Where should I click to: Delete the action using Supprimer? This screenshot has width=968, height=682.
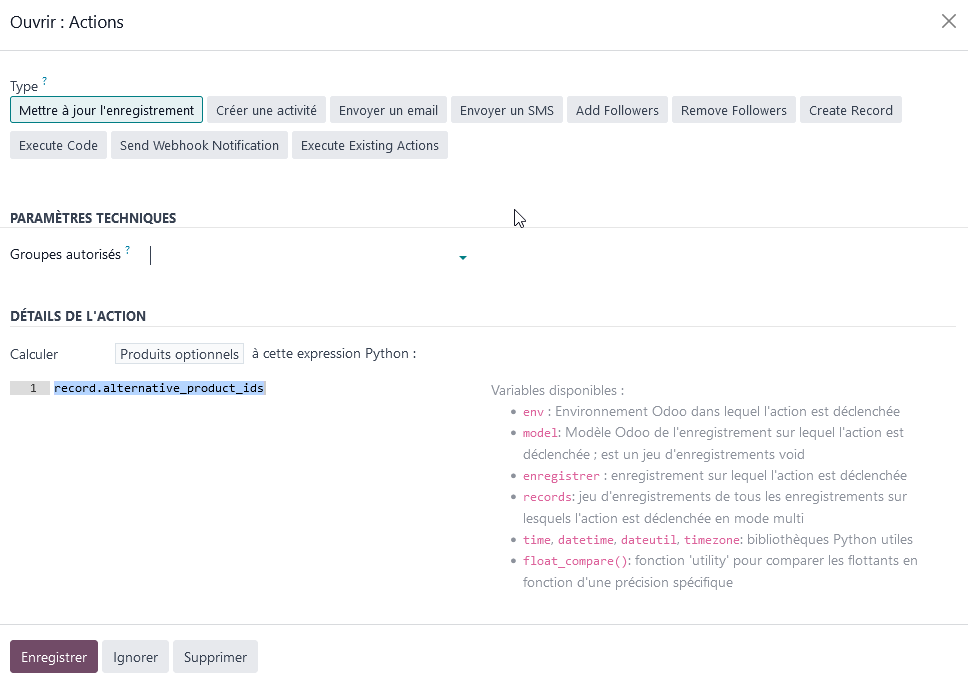[215, 657]
